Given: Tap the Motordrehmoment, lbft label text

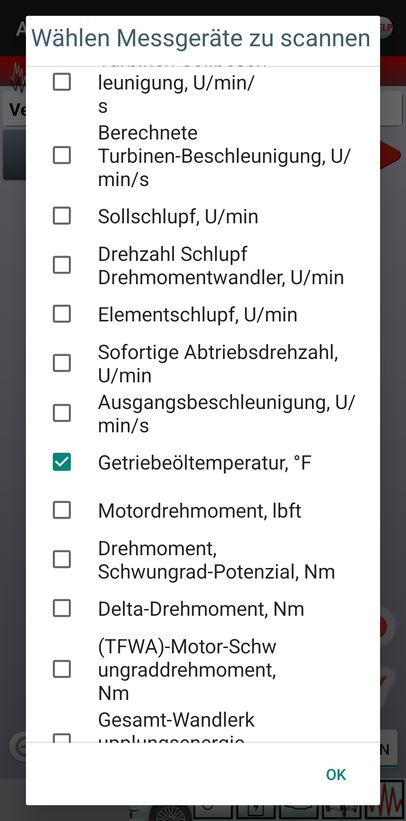Looking at the screenshot, I should click(200, 511).
